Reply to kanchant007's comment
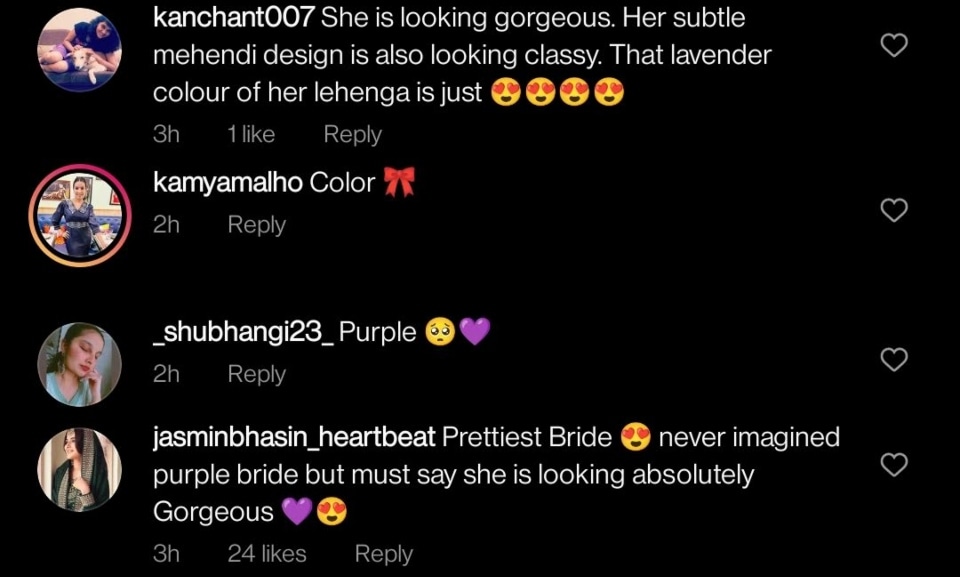Image resolution: width=960 pixels, height=577 pixels. pos(353,134)
